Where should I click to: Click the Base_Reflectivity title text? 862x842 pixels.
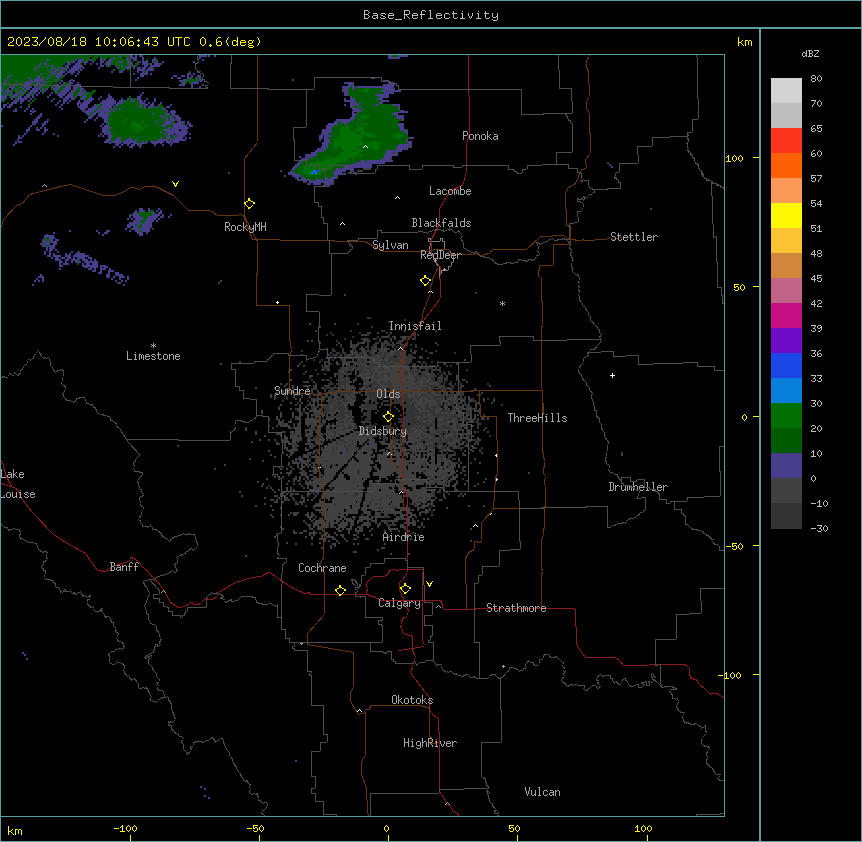point(431,15)
